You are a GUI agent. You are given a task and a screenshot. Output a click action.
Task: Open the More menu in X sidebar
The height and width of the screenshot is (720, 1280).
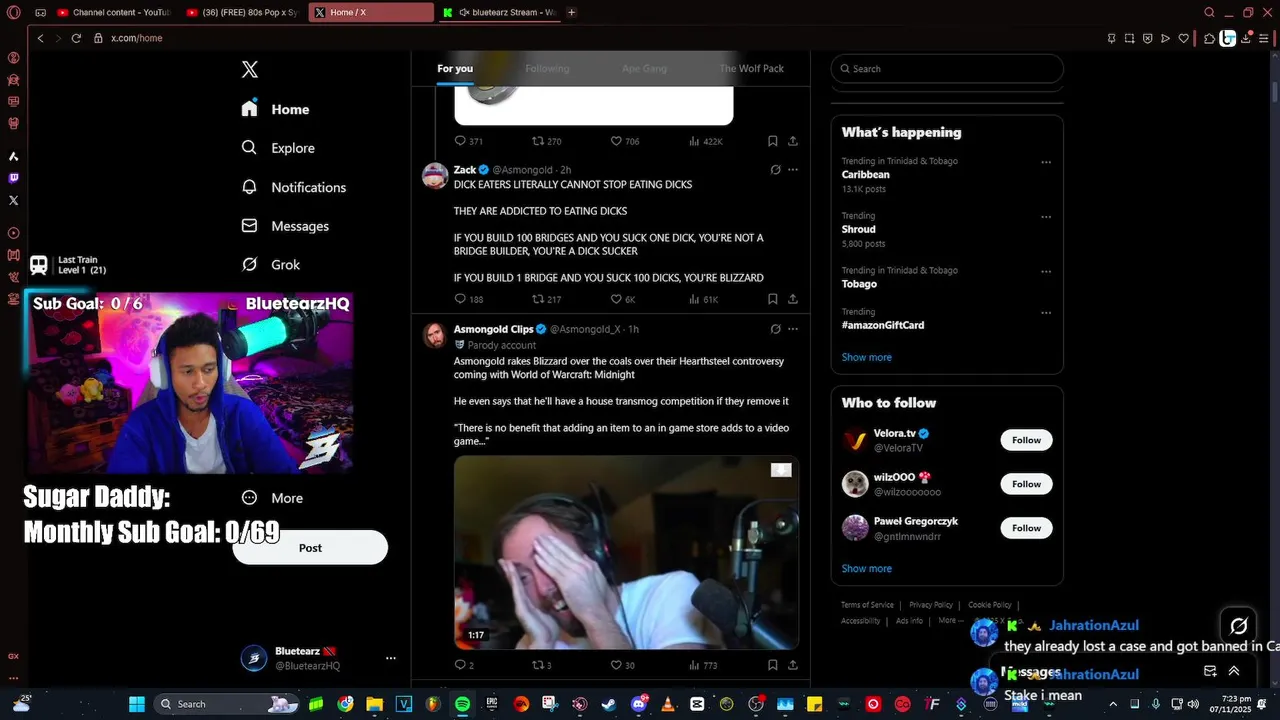273,498
